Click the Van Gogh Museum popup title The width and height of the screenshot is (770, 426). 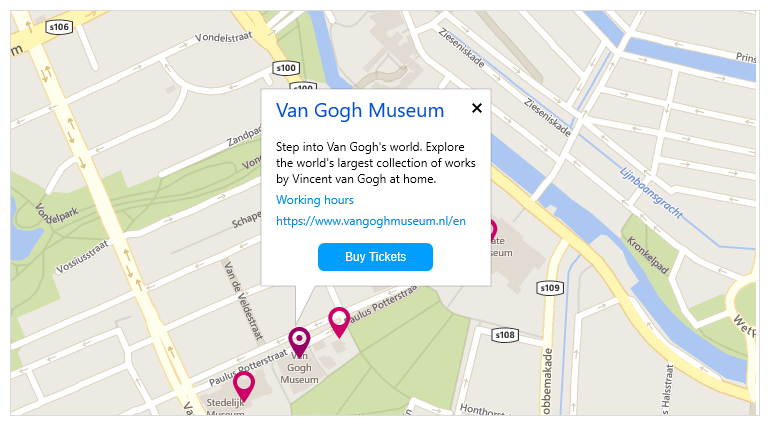tap(360, 111)
